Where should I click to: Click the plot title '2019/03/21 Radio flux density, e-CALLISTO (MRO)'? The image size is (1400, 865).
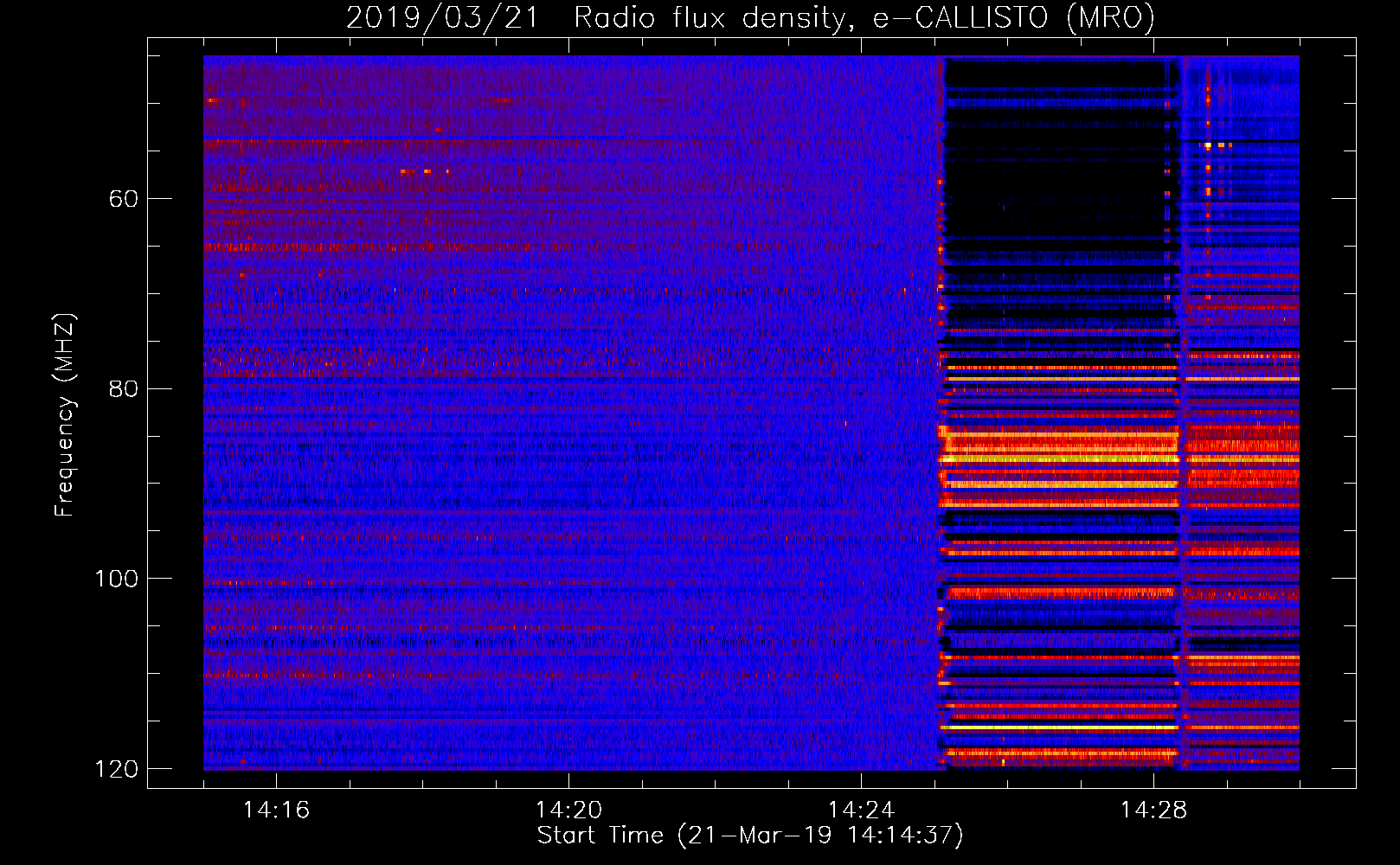pos(750,17)
